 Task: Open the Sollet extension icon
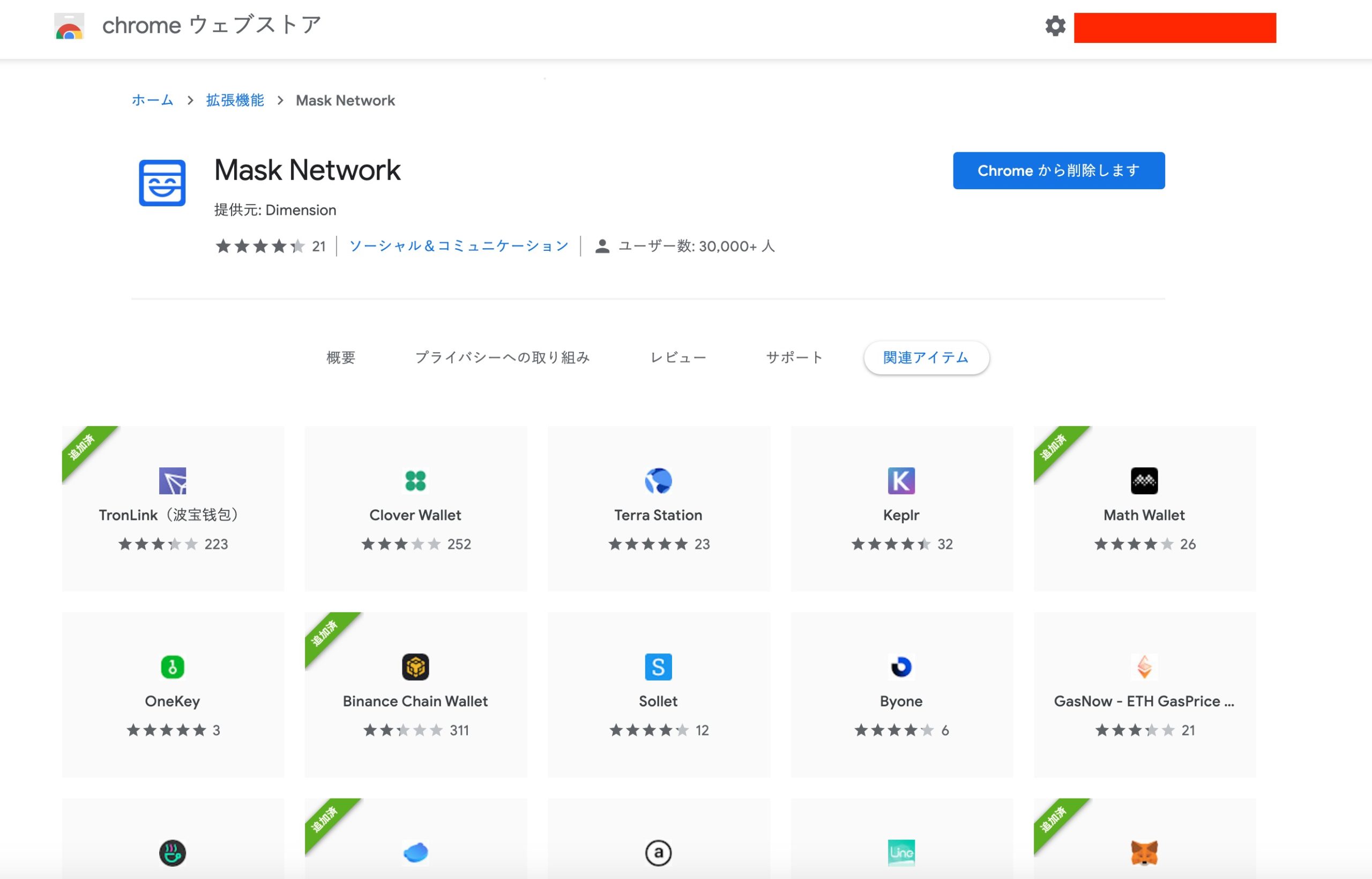tap(658, 667)
